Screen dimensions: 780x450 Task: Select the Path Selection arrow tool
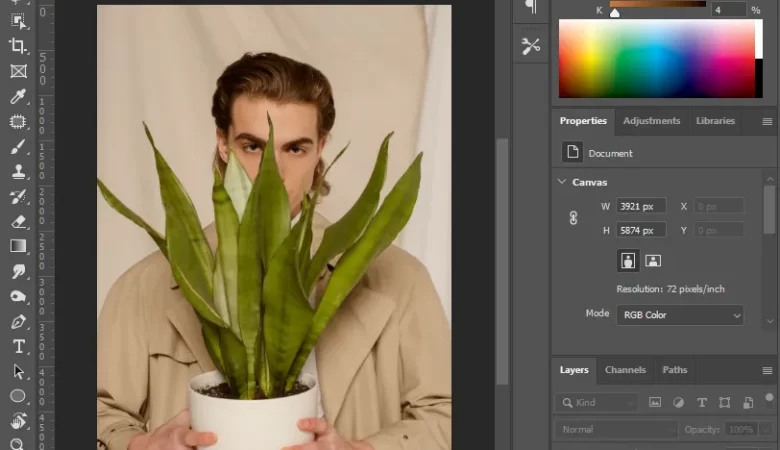pyautogui.click(x=18, y=371)
